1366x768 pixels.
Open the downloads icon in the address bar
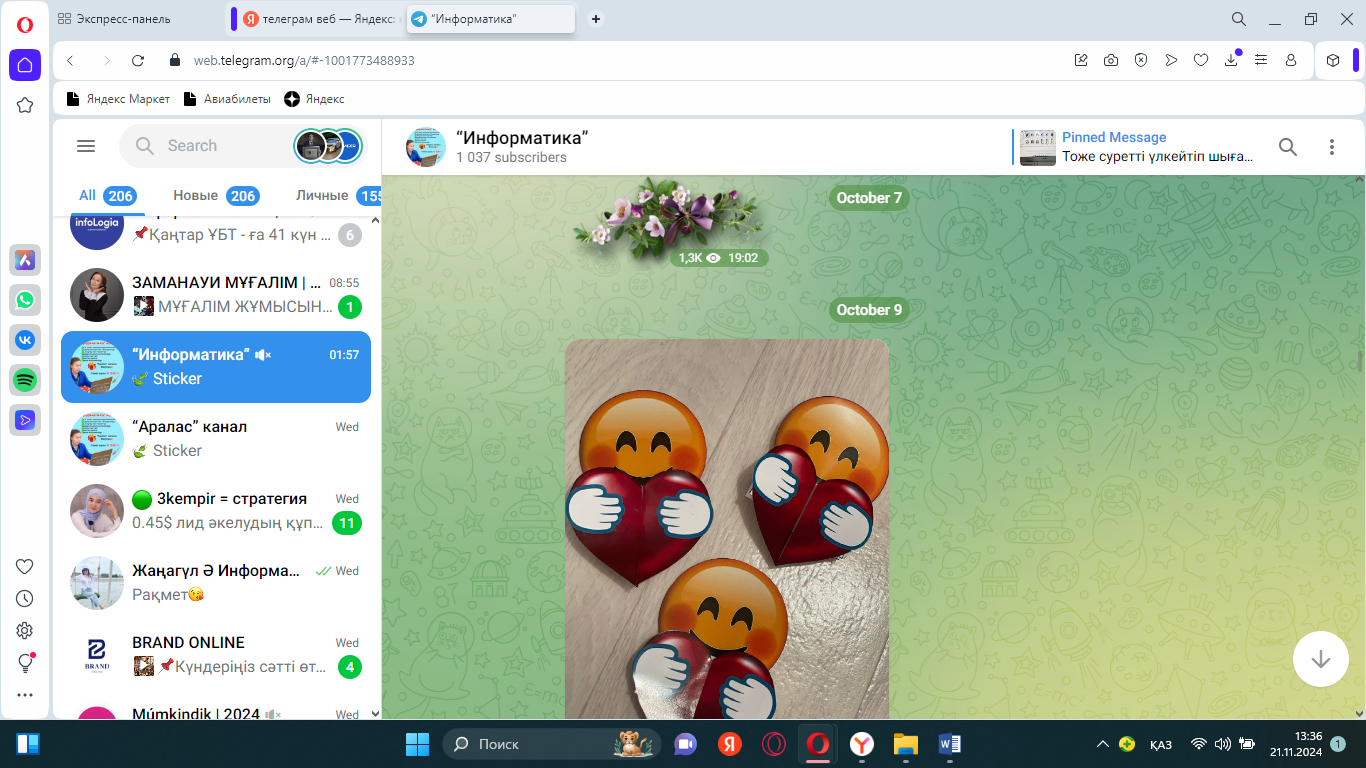pos(1231,60)
